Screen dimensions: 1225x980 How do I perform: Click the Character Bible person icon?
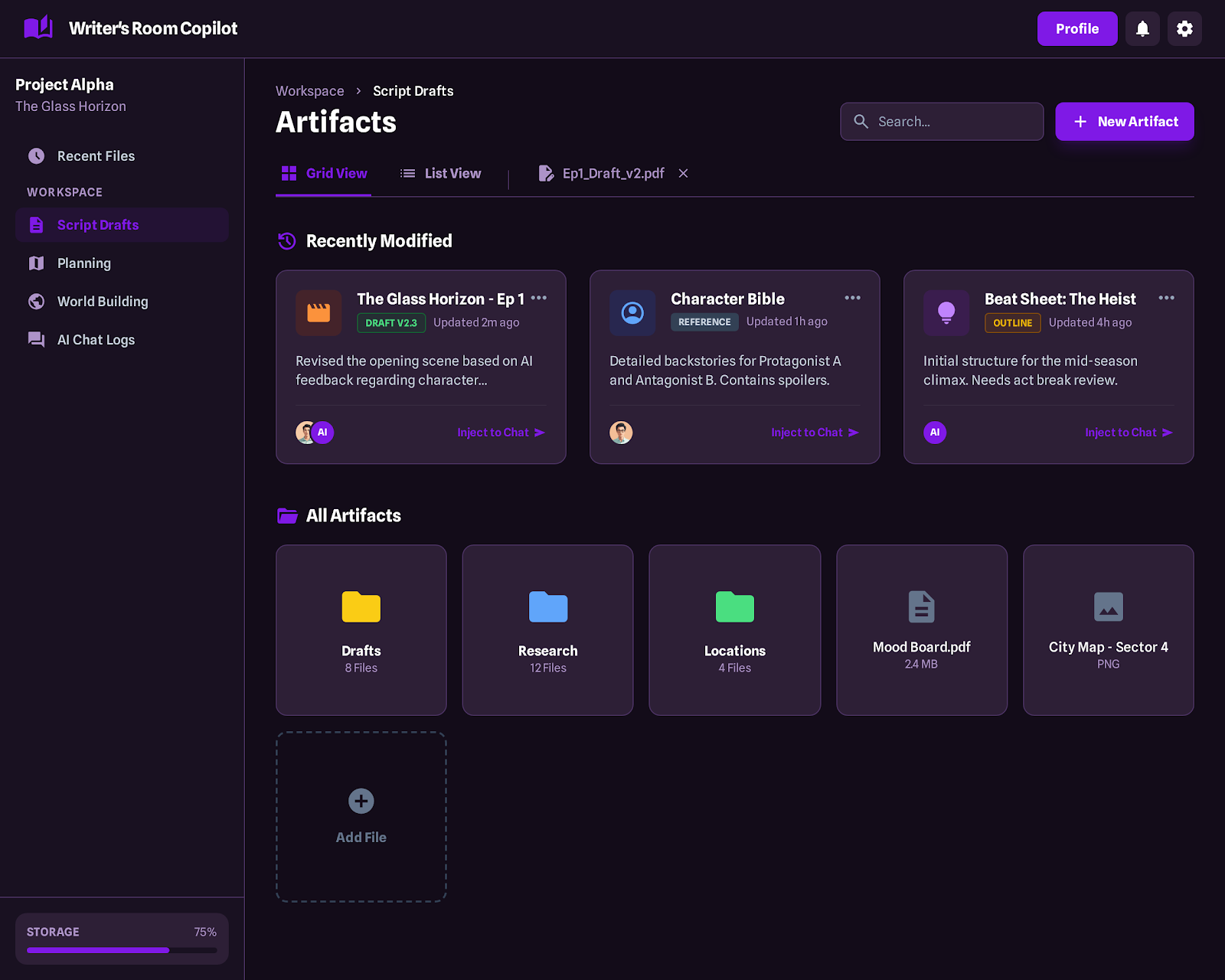(x=632, y=312)
